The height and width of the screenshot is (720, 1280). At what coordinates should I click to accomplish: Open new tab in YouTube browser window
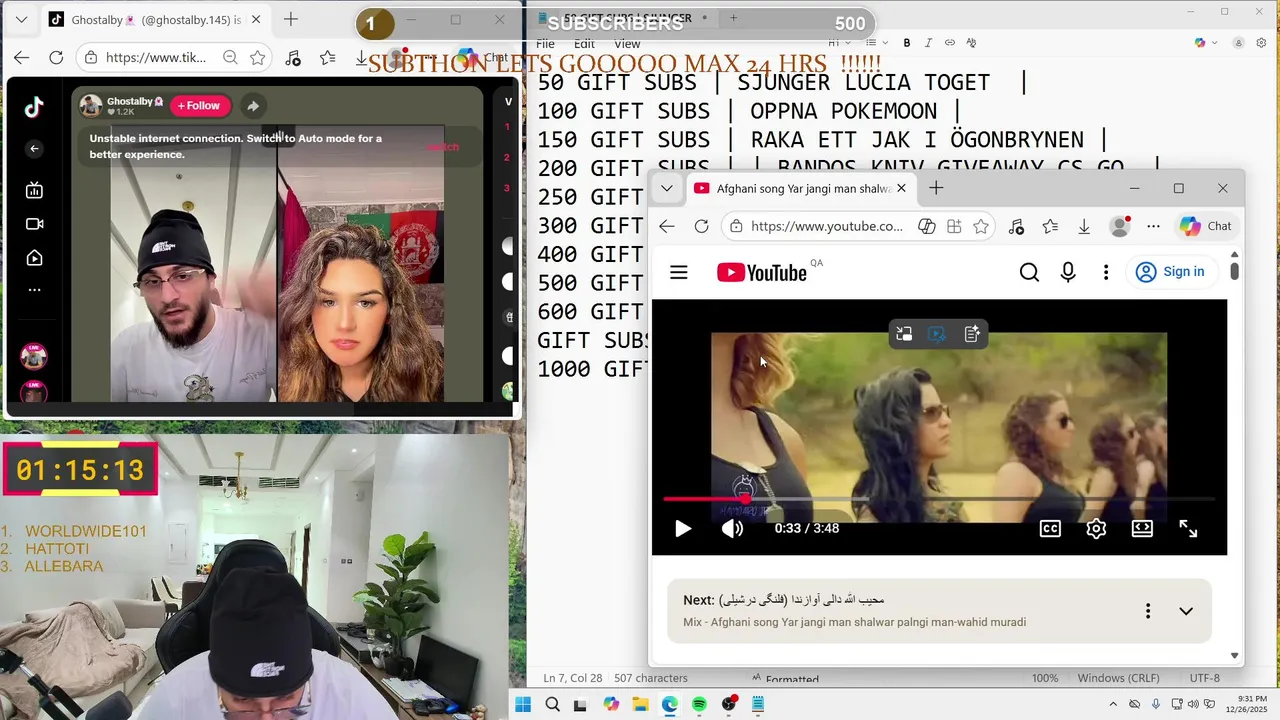936,188
